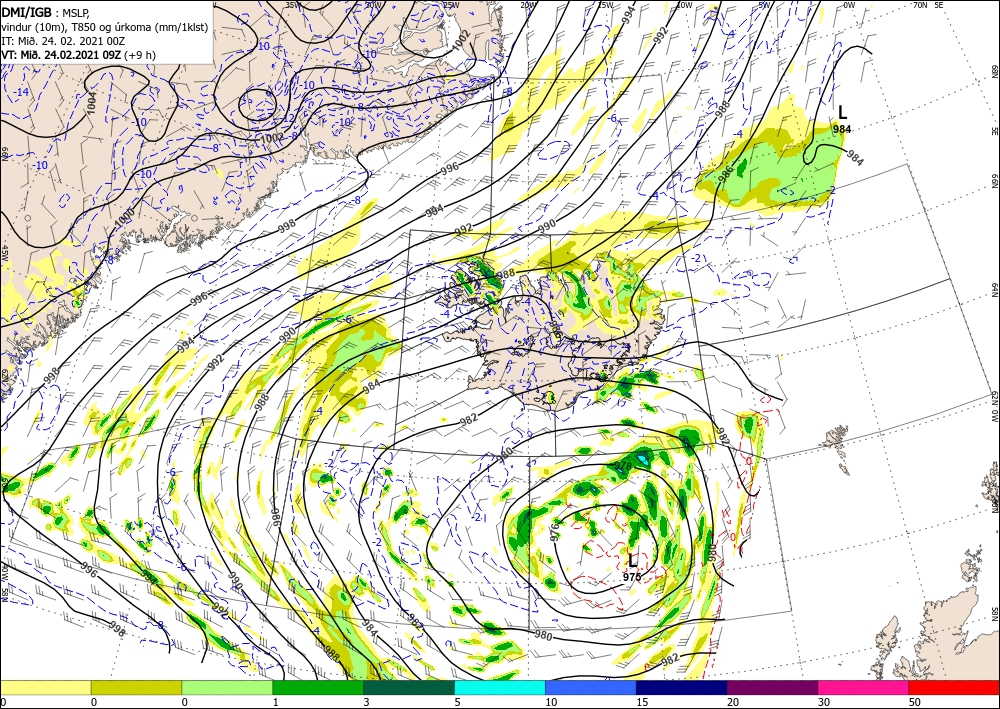Select the medium green swatch starting at 1
This screenshot has height=709, width=1000.
tap(318, 687)
